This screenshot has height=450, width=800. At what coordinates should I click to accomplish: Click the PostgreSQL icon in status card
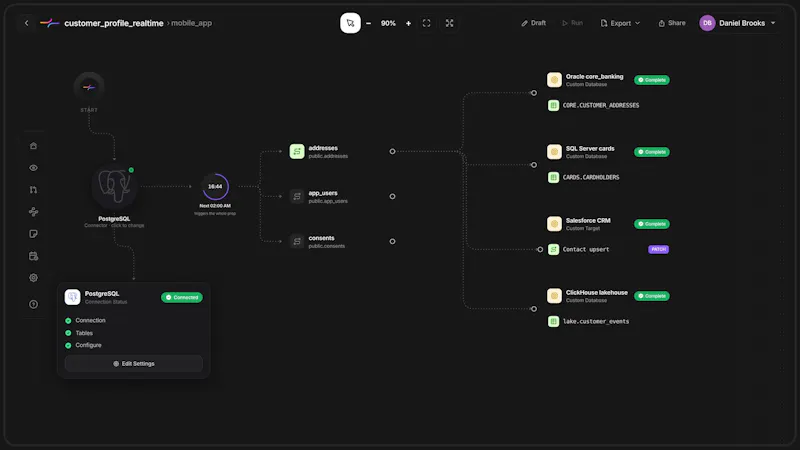(x=72, y=297)
